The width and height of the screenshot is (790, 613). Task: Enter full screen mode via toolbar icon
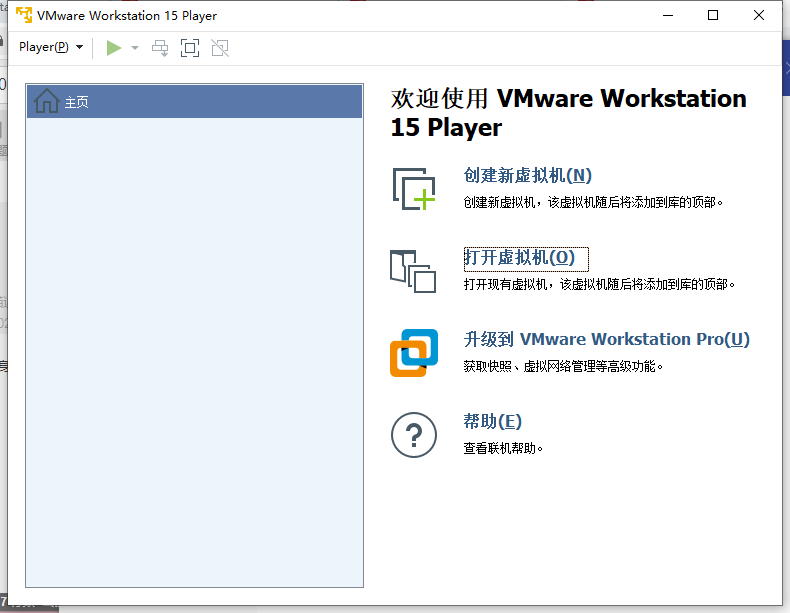(190, 48)
